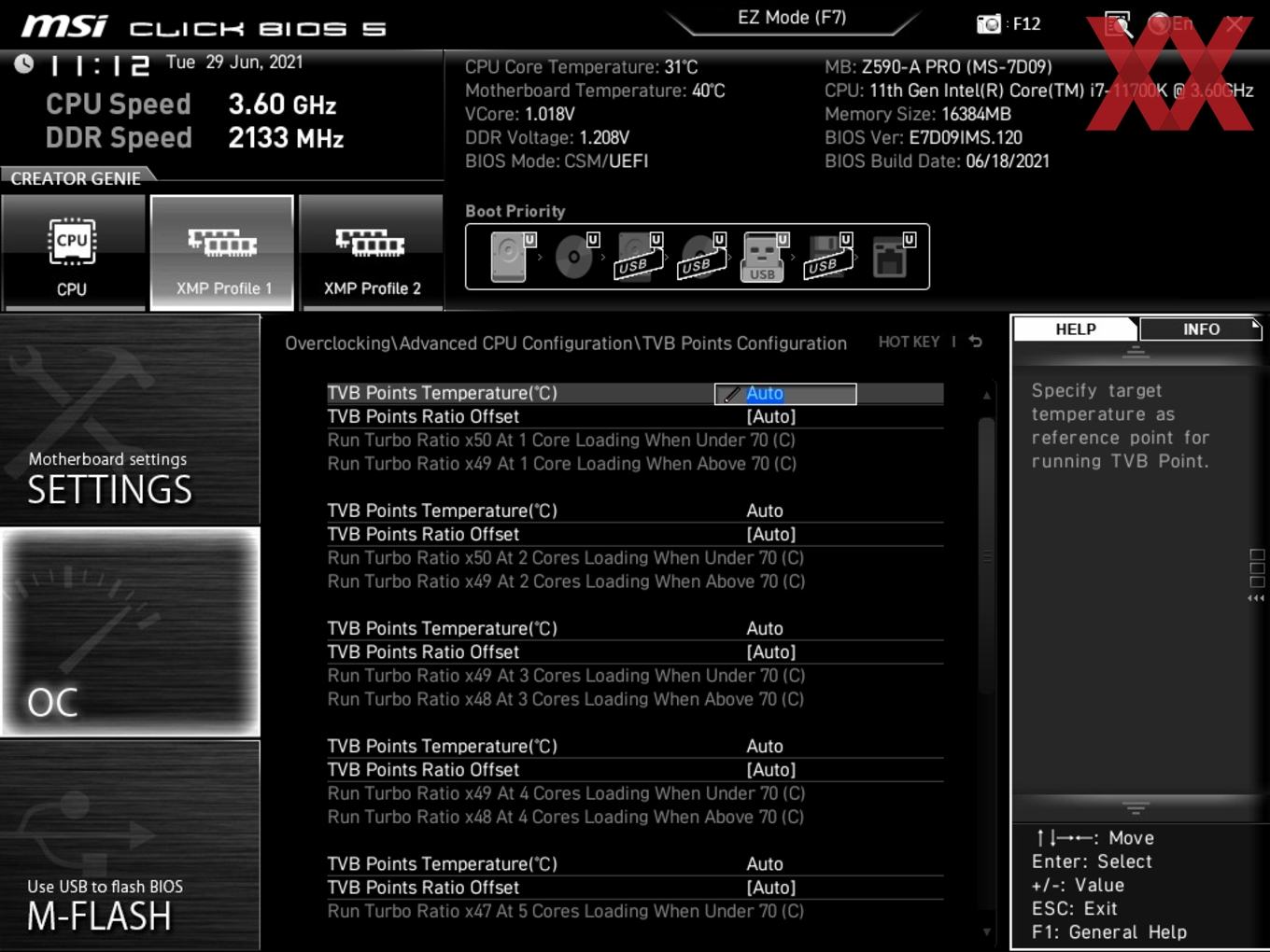This screenshot has width=1270, height=952.
Task: Edit the highlighted TVB Points Temperature Auto field
Action: click(x=785, y=394)
